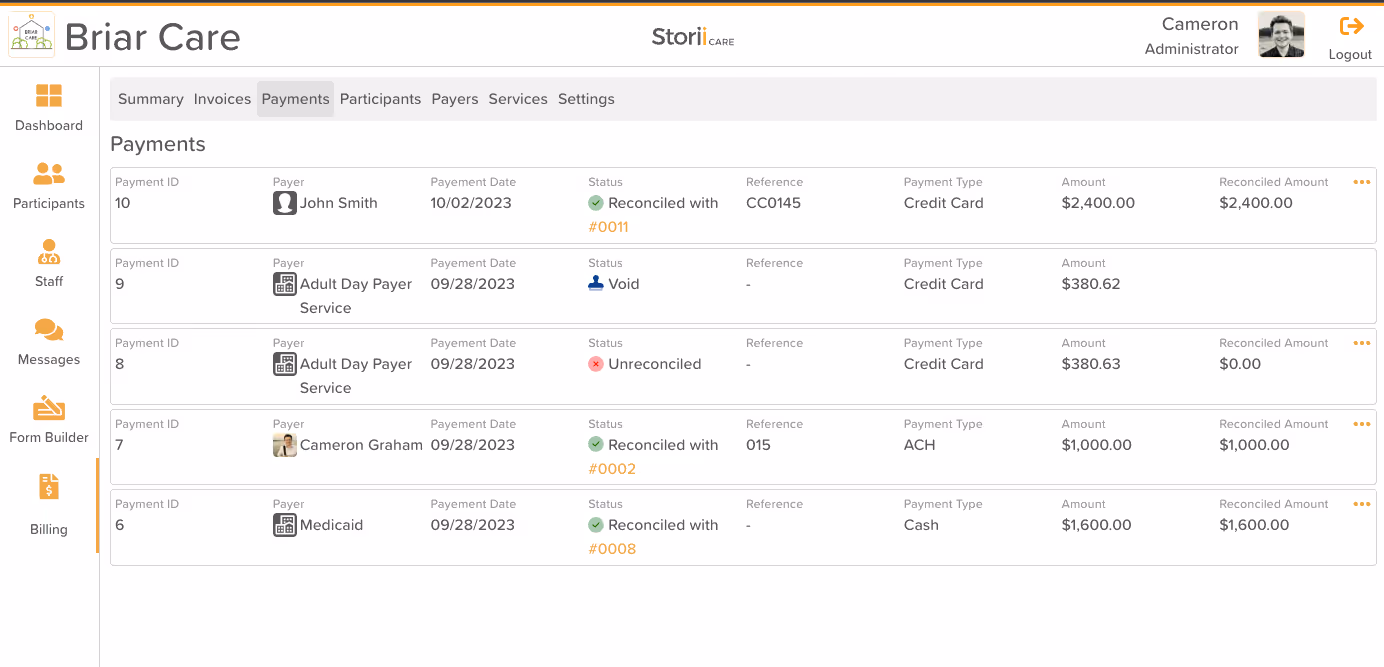Click the Logout arrow icon
The image size is (1384, 667).
pyautogui.click(x=1351, y=26)
